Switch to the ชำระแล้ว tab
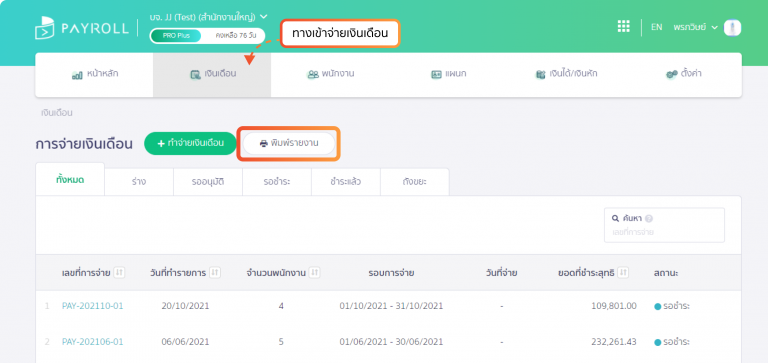Image resolution: width=768 pixels, height=363 pixels. [346, 182]
